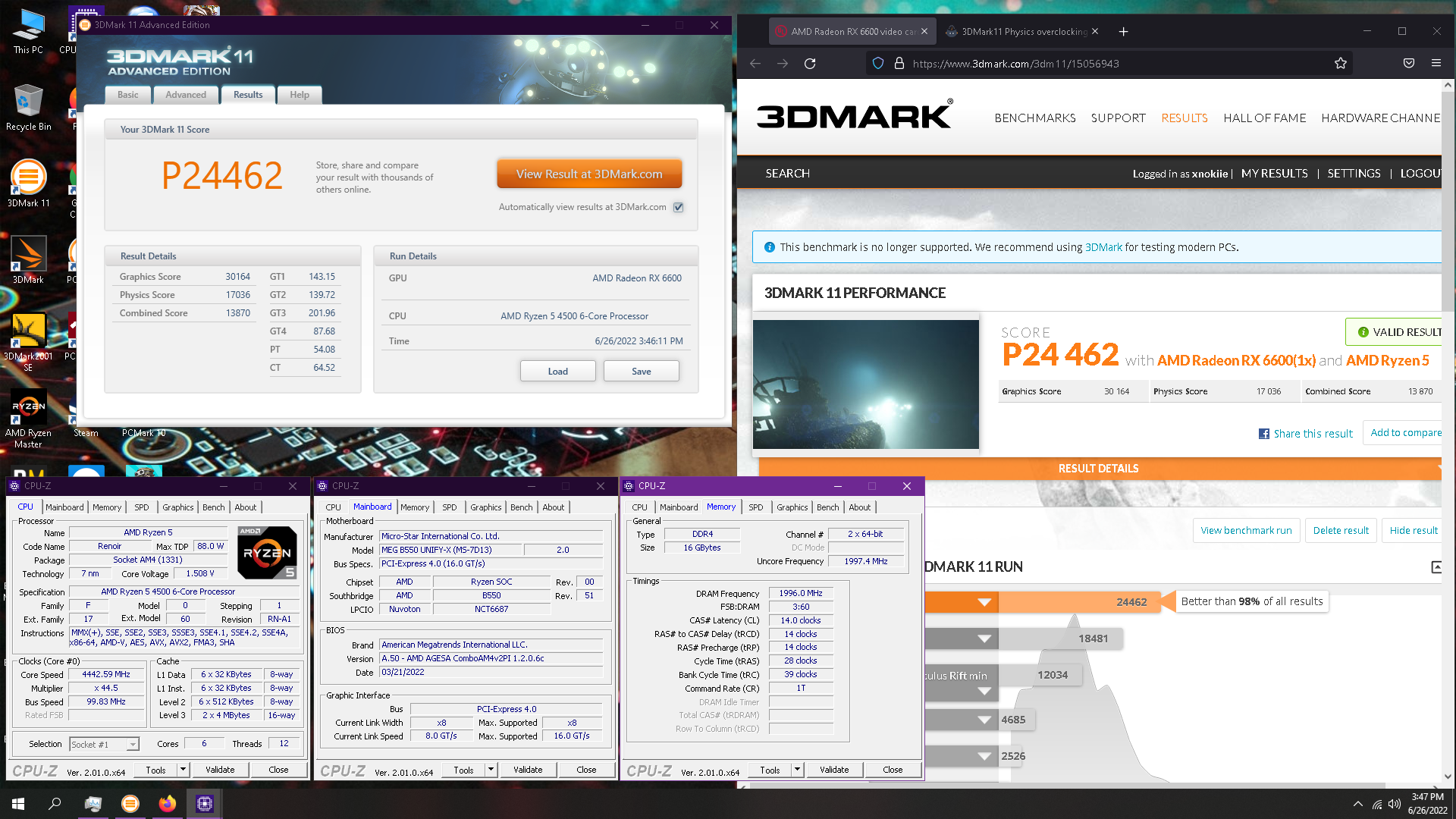Viewport: 1456px width, 819px height.
Task: Click View Result at 3DMark.com button
Action: coord(589,174)
